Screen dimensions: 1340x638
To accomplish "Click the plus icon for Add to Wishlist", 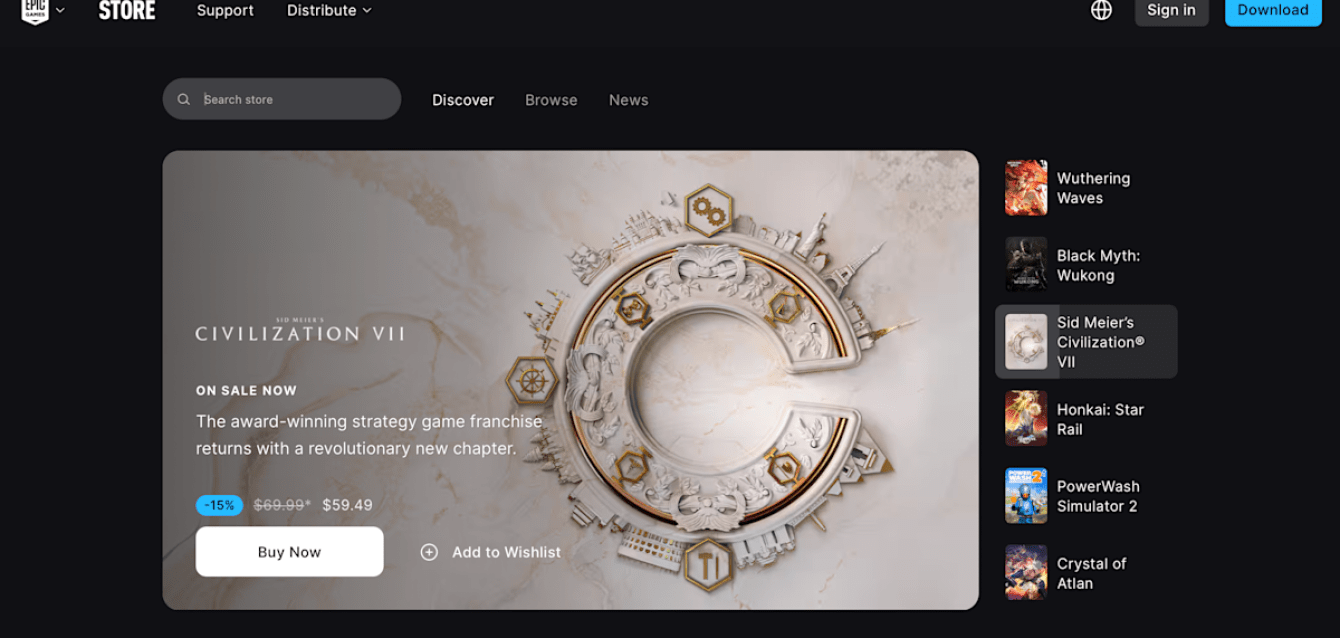I will (x=429, y=552).
